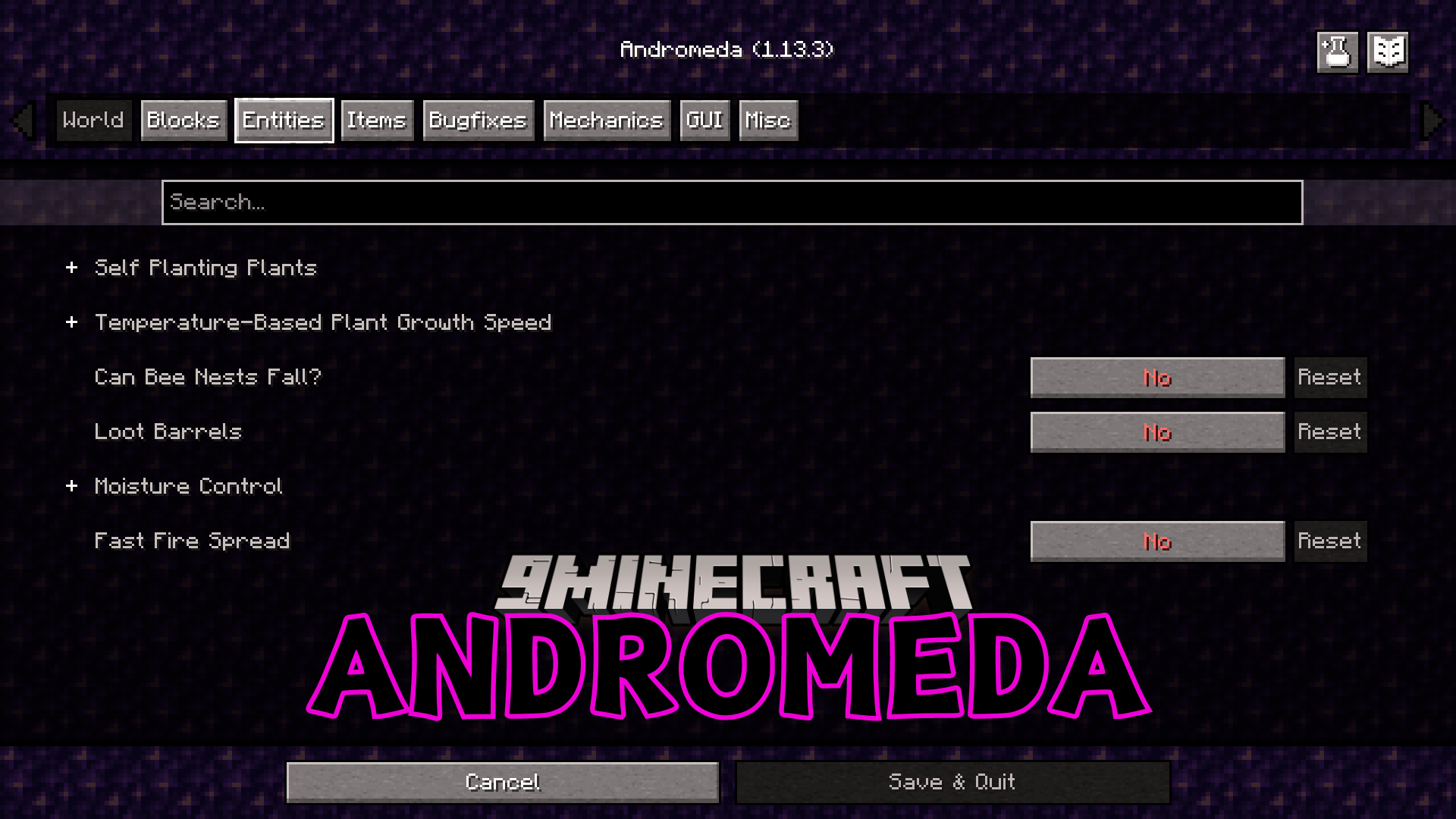Click the left navigation arrow icon
Viewport: 1456px width, 819px height.
coord(24,120)
